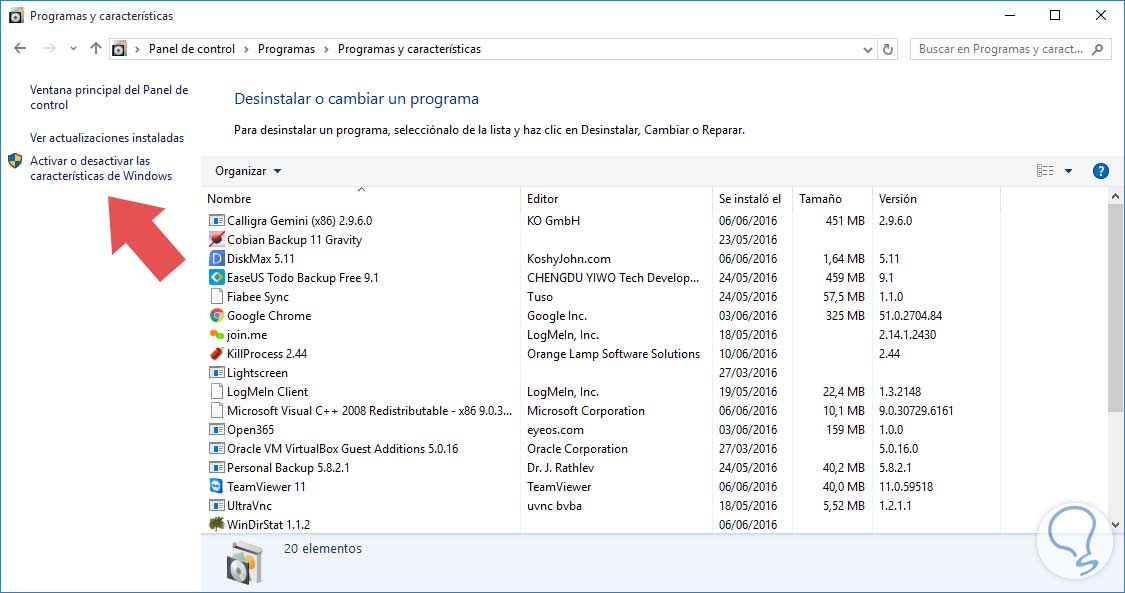Click the search magnifier icon
1125x593 pixels.
pos(1097,49)
